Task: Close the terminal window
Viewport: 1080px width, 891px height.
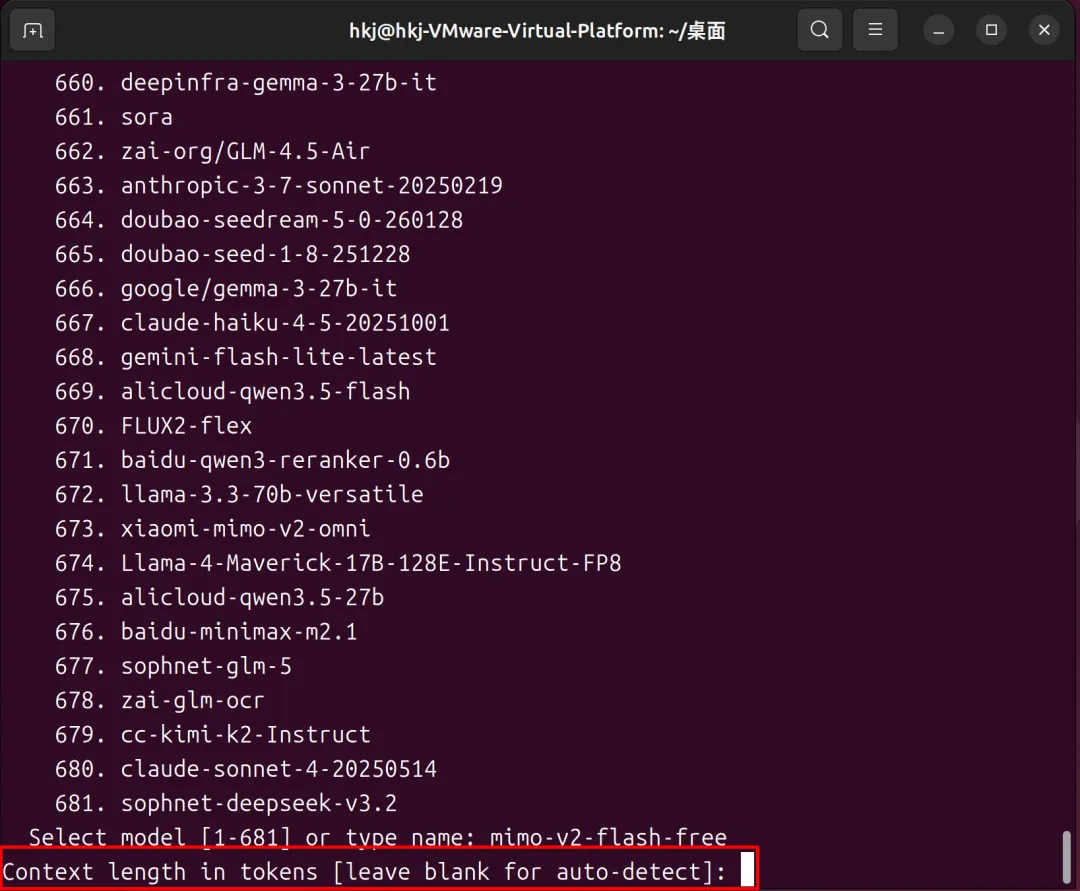Action: point(1044,30)
